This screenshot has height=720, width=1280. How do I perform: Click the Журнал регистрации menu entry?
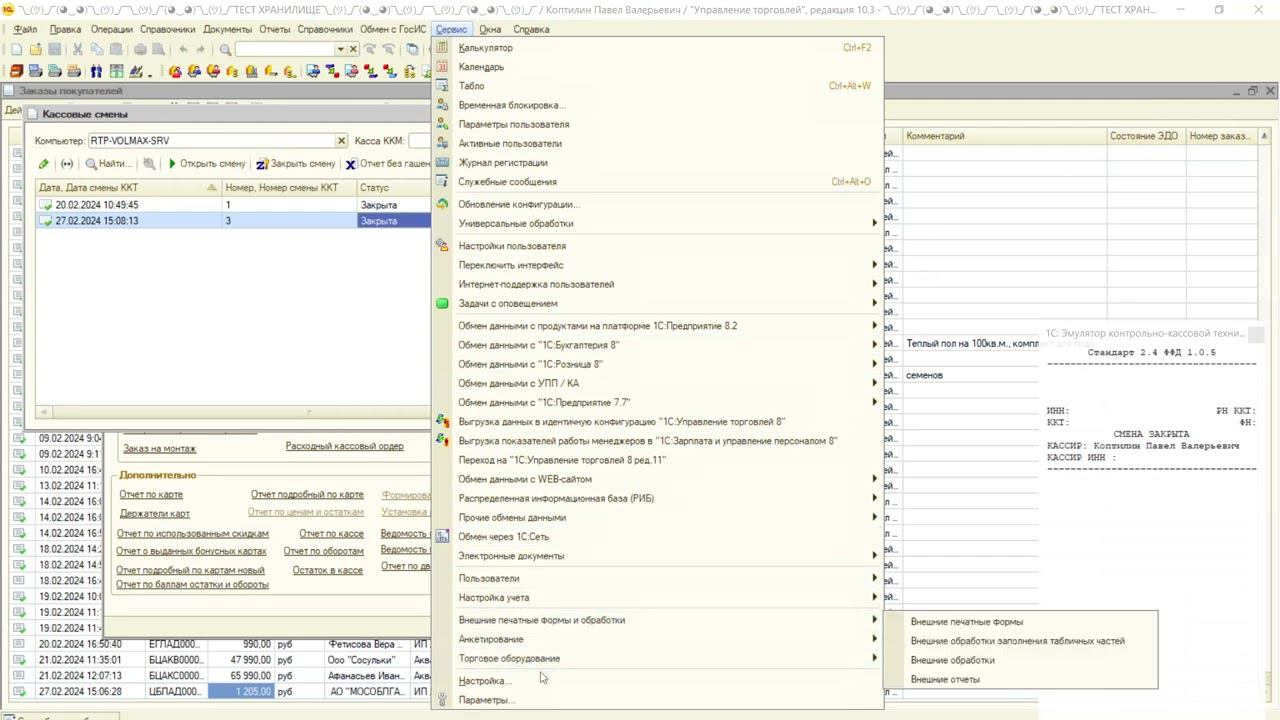click(502, 163)
